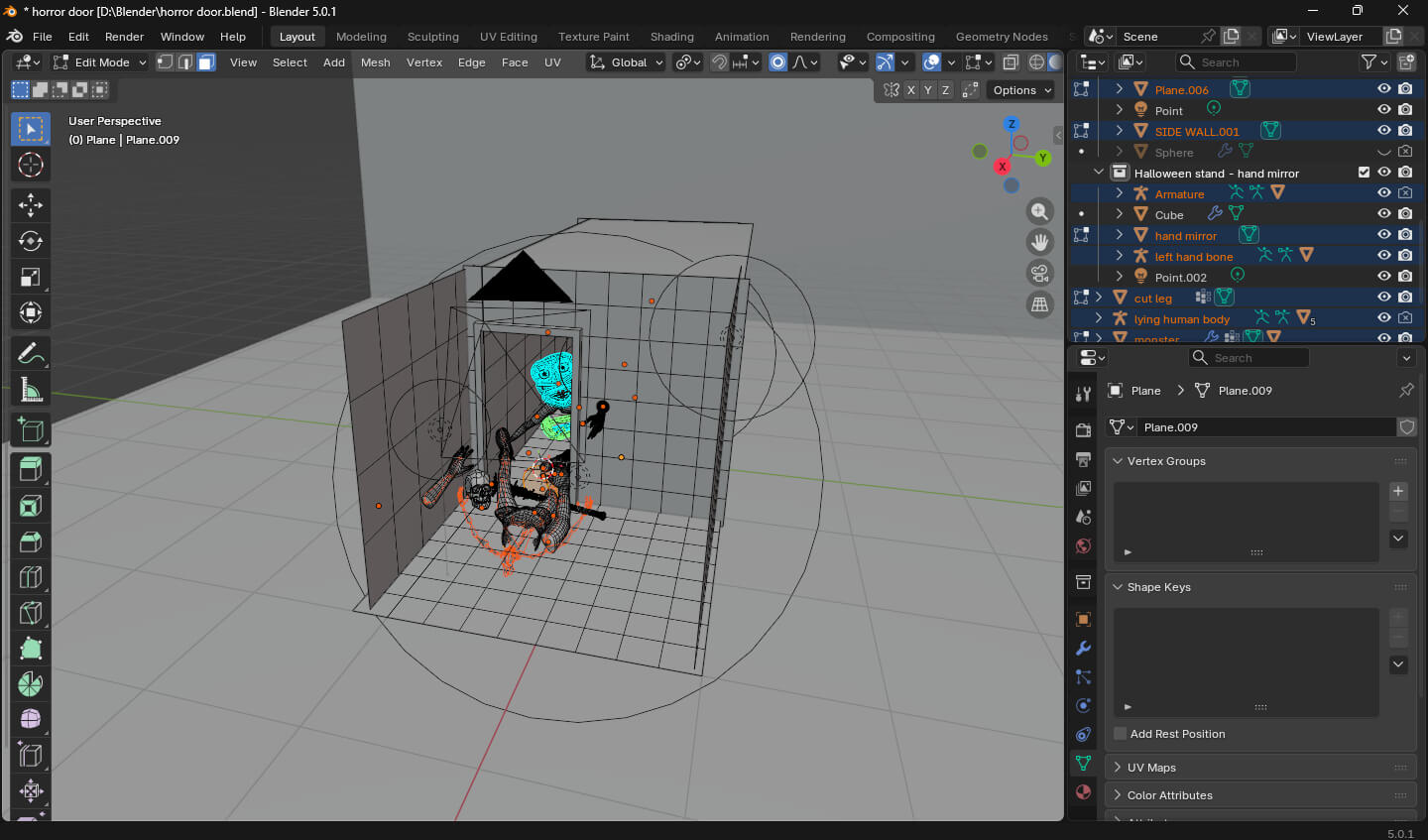Activate the Move tool
The image size is (1428, 840).
point(31,205)
